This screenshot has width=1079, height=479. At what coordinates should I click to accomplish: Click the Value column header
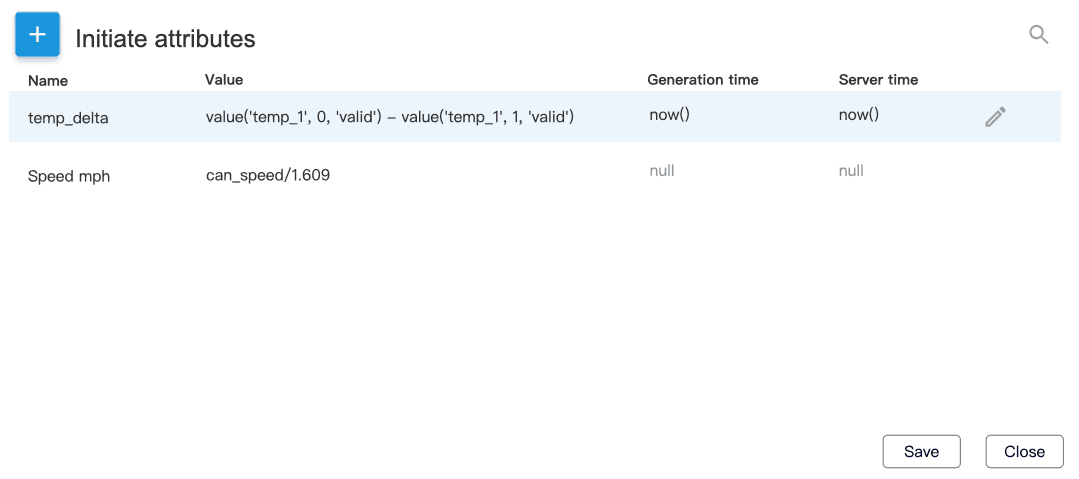(224, 79)
